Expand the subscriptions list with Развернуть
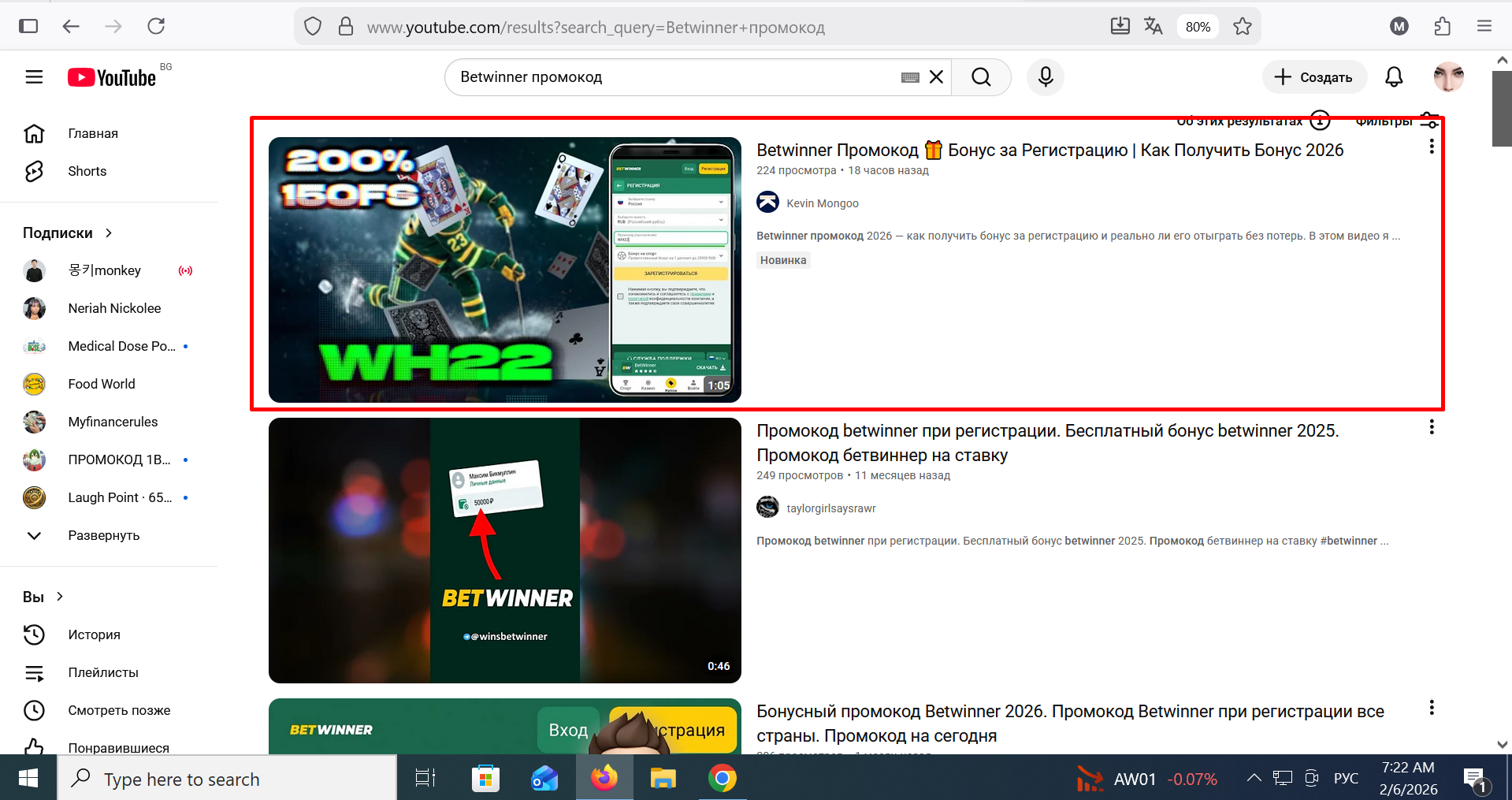This screenshot has width=1512, height=800. (x=104, y=535)
